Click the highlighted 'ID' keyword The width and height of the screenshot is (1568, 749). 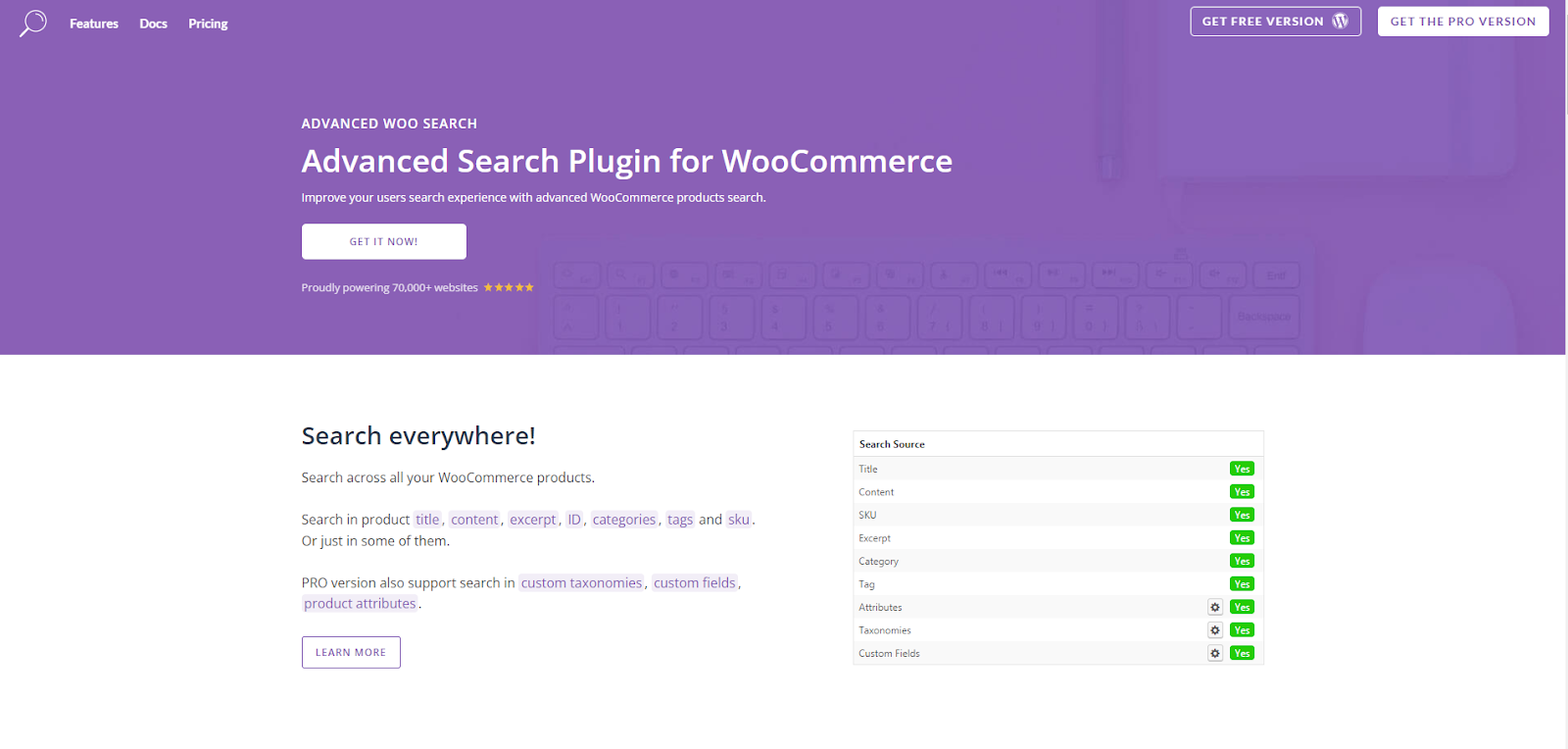pos(574,520)
